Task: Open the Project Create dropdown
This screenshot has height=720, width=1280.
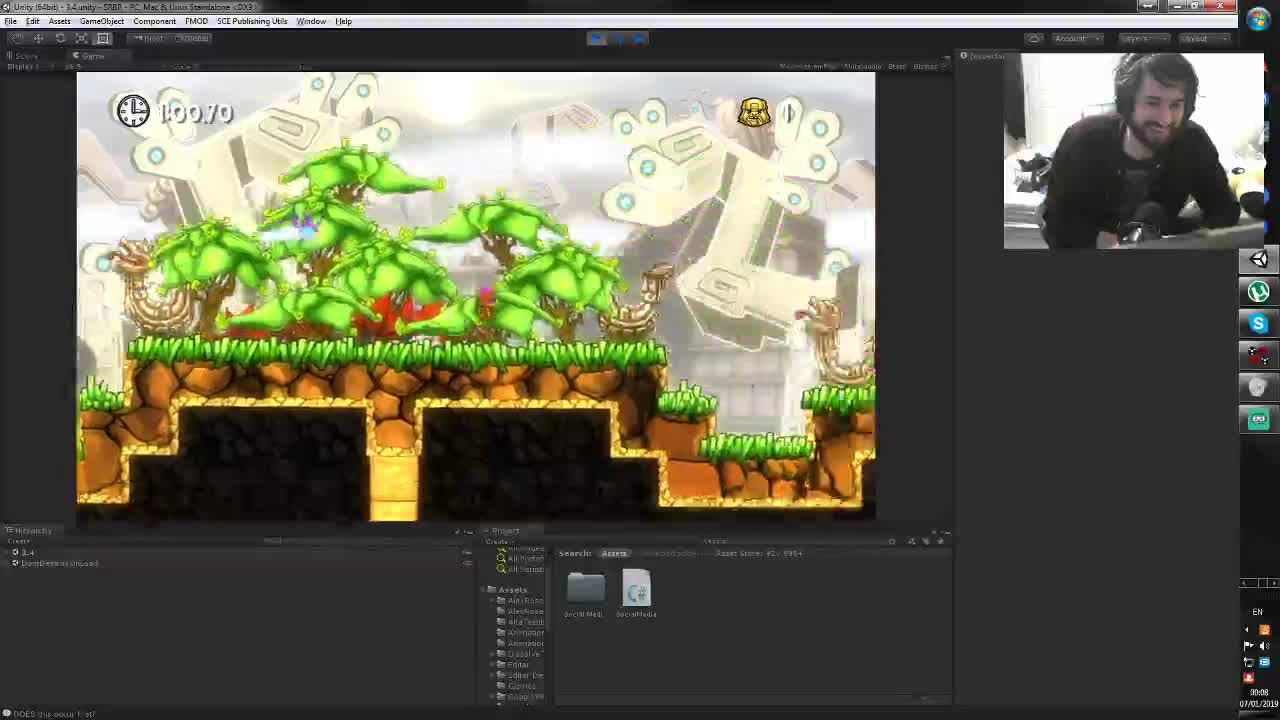Action: (x=497, y=541)
